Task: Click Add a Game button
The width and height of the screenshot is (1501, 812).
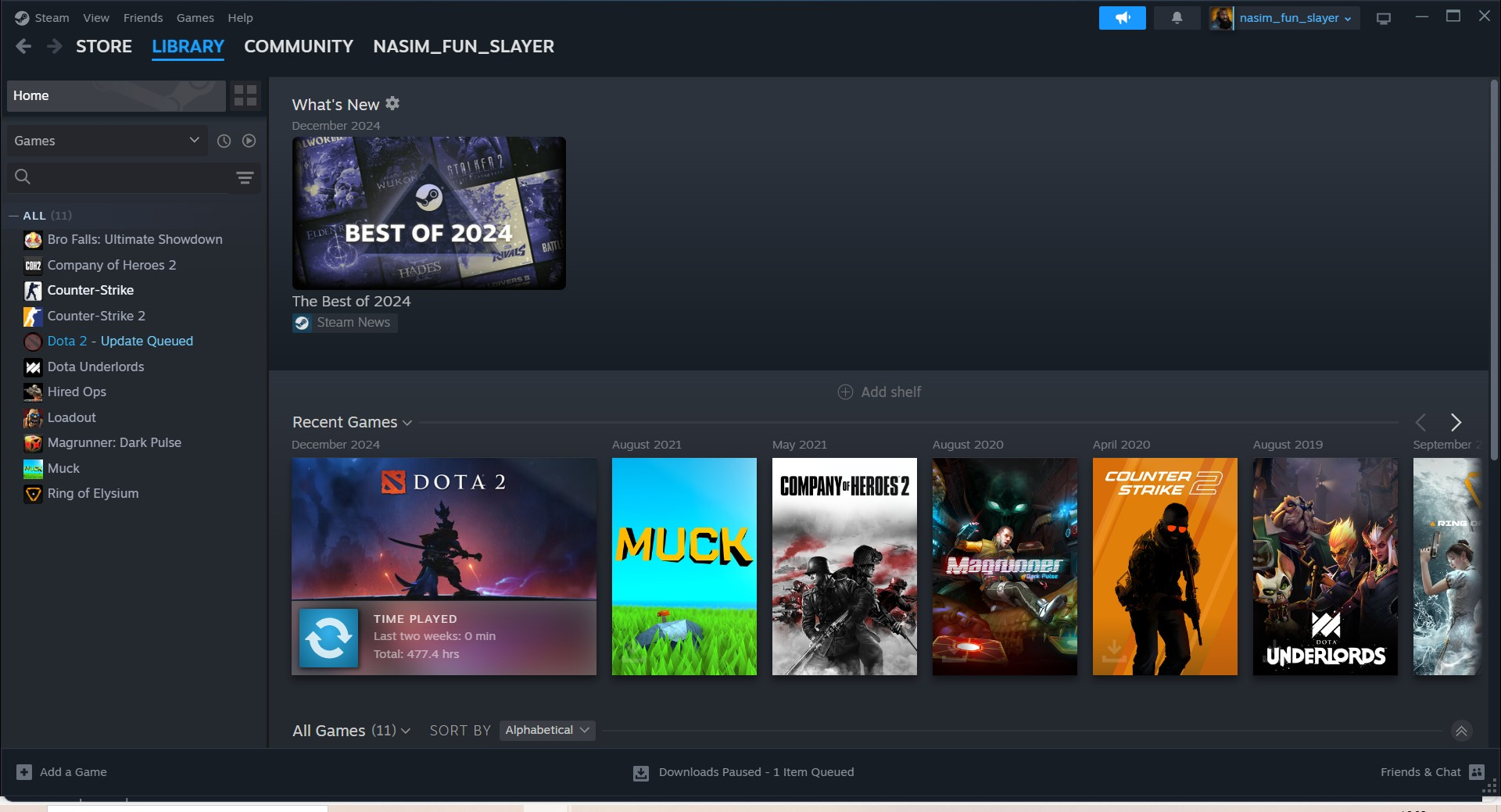Action: [x=63, y=772]
